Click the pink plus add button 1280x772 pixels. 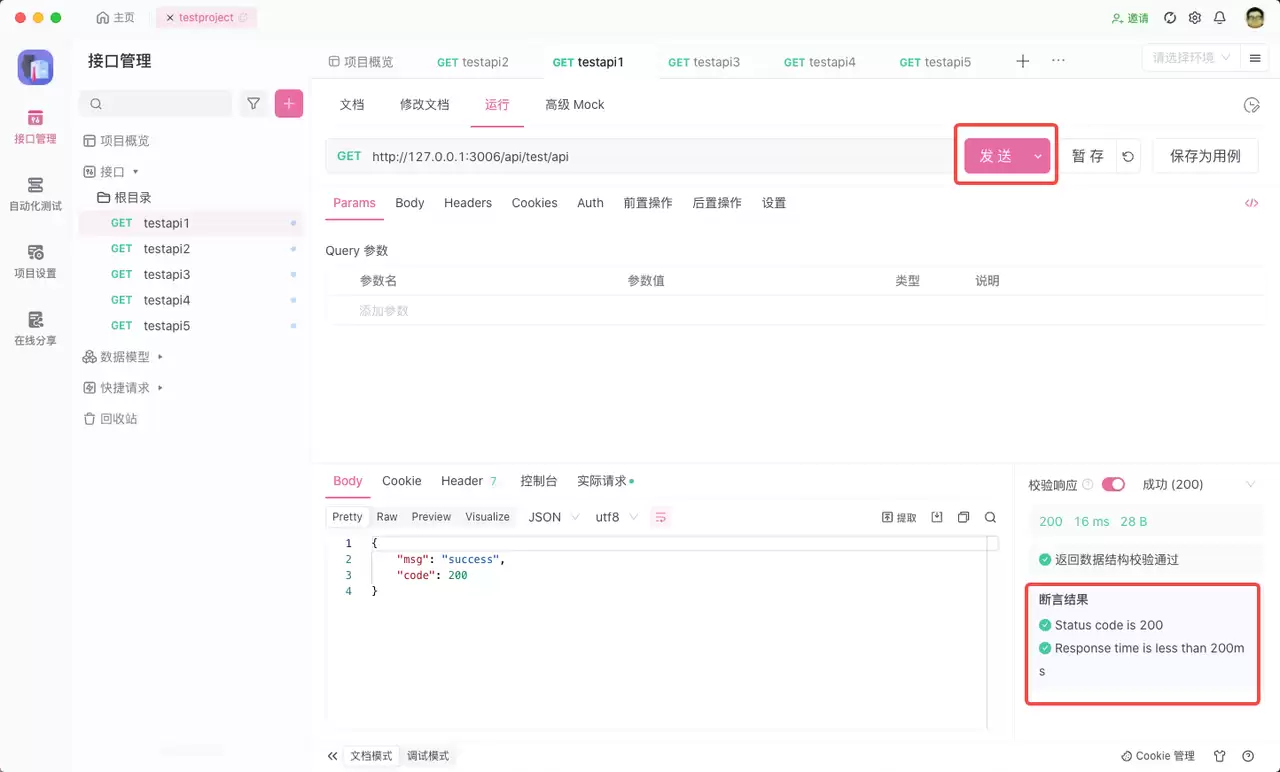(289, 103)
